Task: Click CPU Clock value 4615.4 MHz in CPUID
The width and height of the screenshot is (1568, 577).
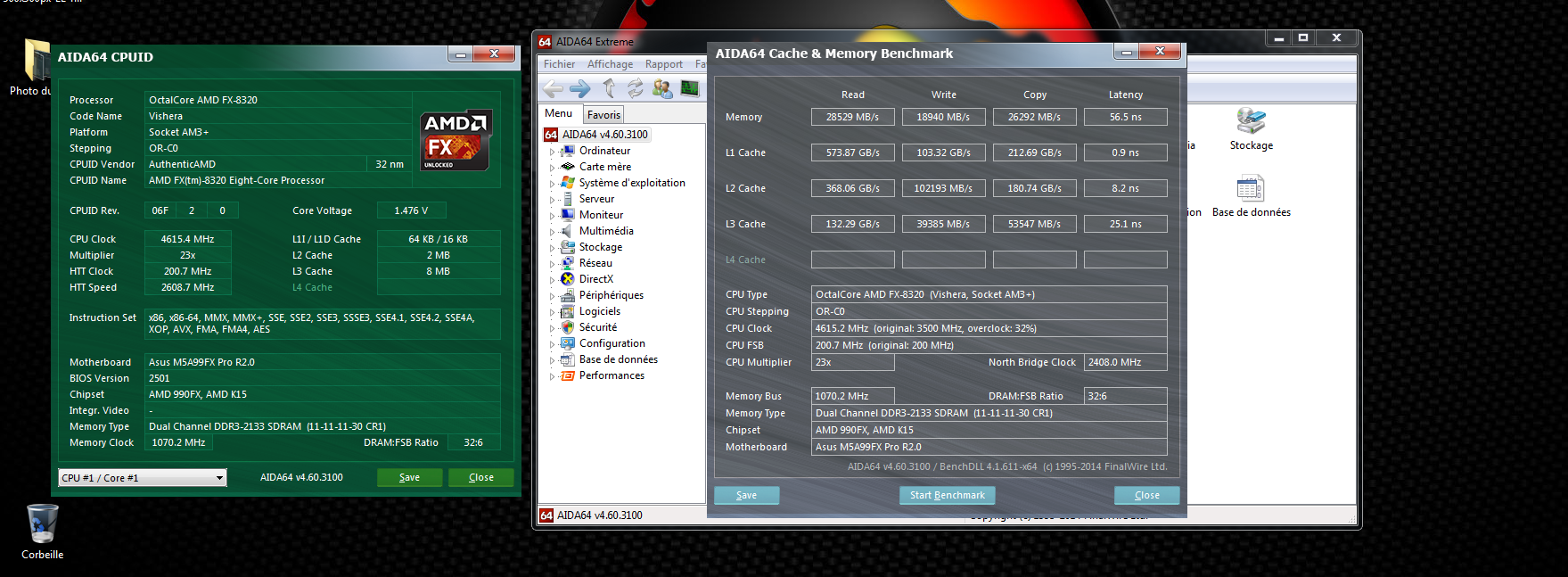Action: pos(187,239)
